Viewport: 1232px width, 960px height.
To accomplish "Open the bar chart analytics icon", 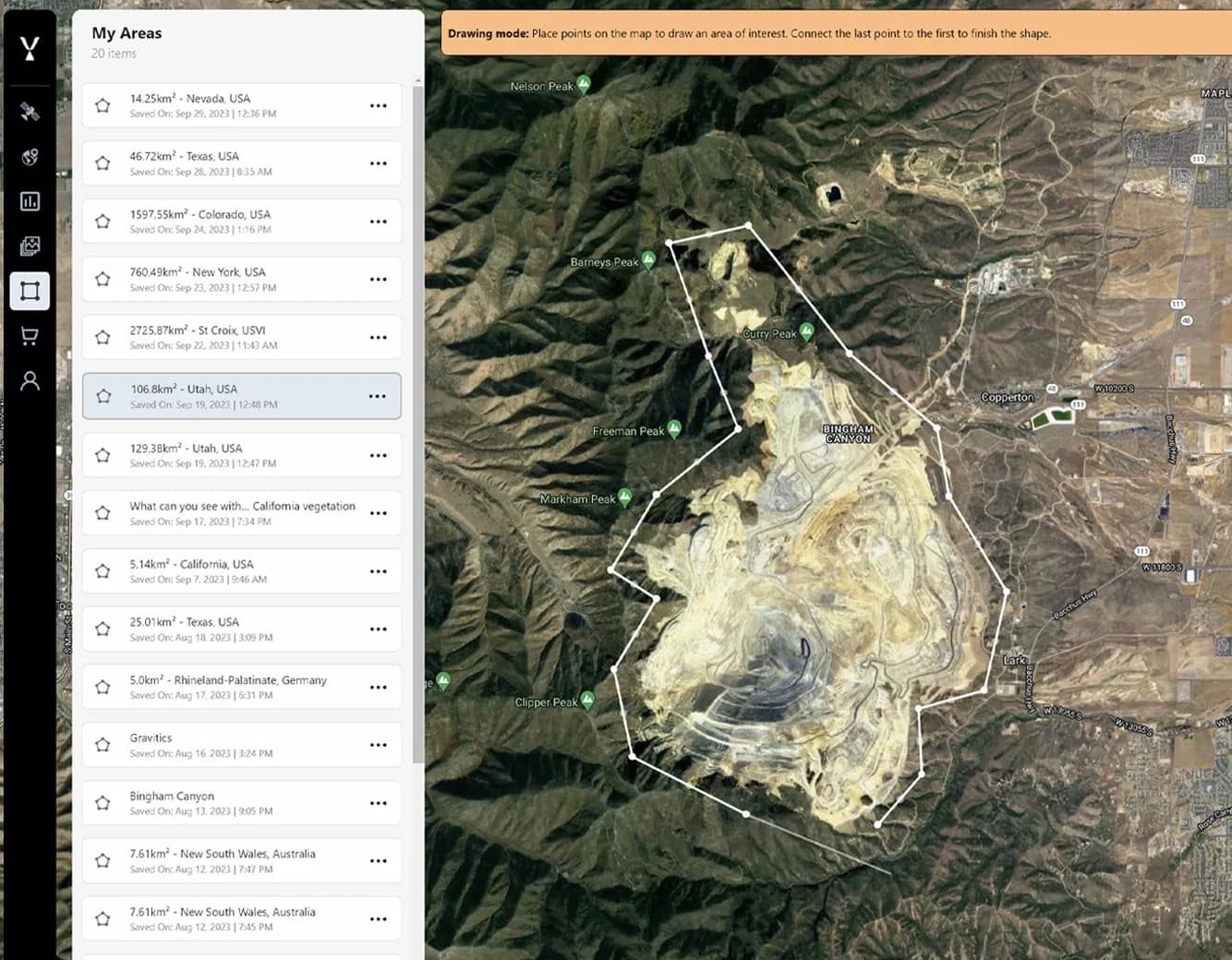I will point(30,201).
